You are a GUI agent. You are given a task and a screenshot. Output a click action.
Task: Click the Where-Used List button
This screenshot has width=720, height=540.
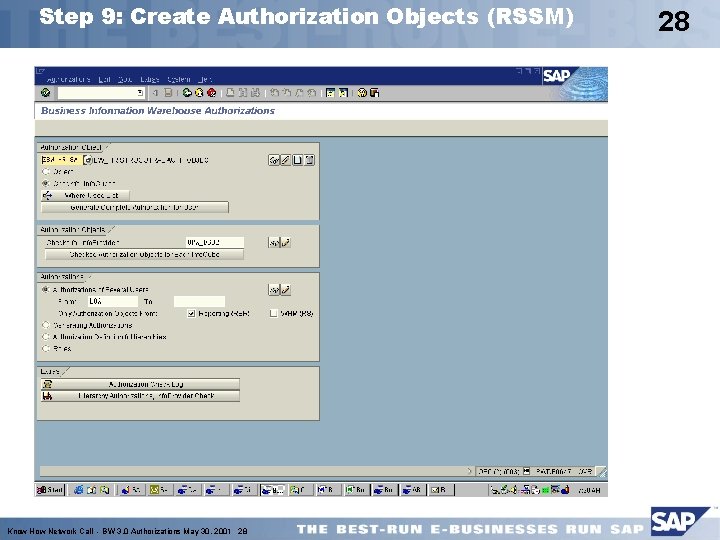(85, 196)
